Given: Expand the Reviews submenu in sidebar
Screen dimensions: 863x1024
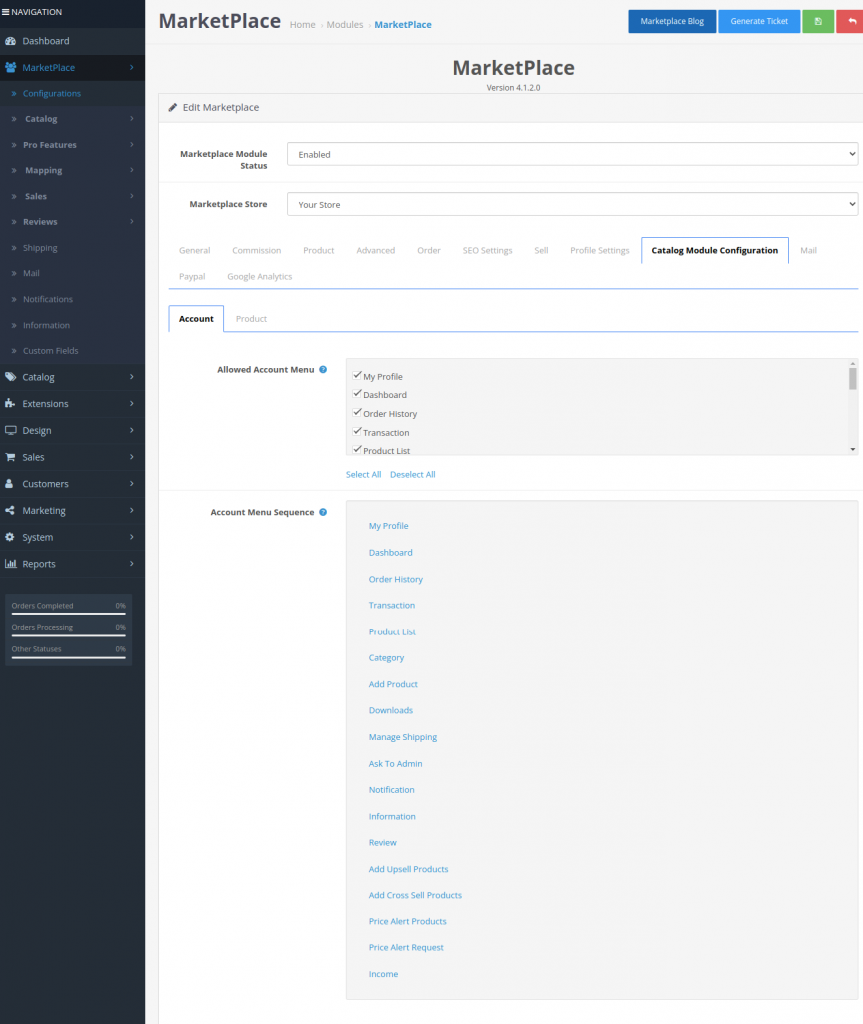Looking at the screenshot, I should coord(131,222).
